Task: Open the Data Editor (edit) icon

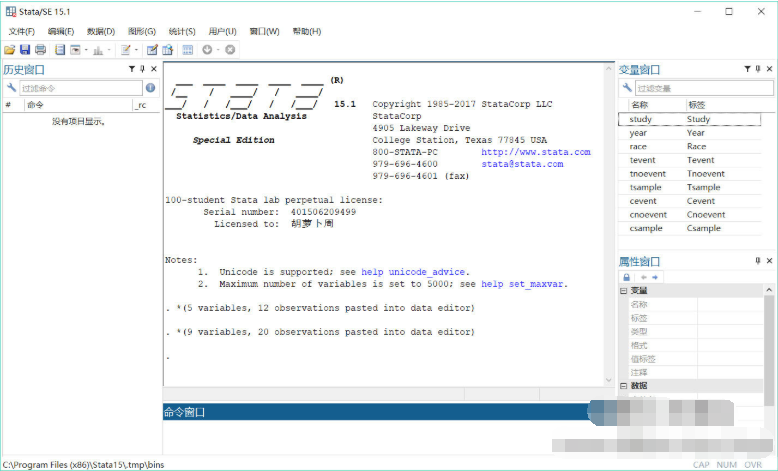Action: (152, 49)
